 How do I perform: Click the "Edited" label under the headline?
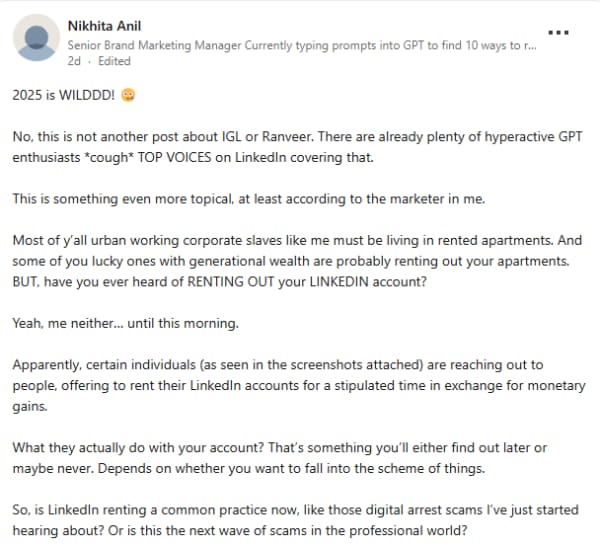click(x=114, y=61)
